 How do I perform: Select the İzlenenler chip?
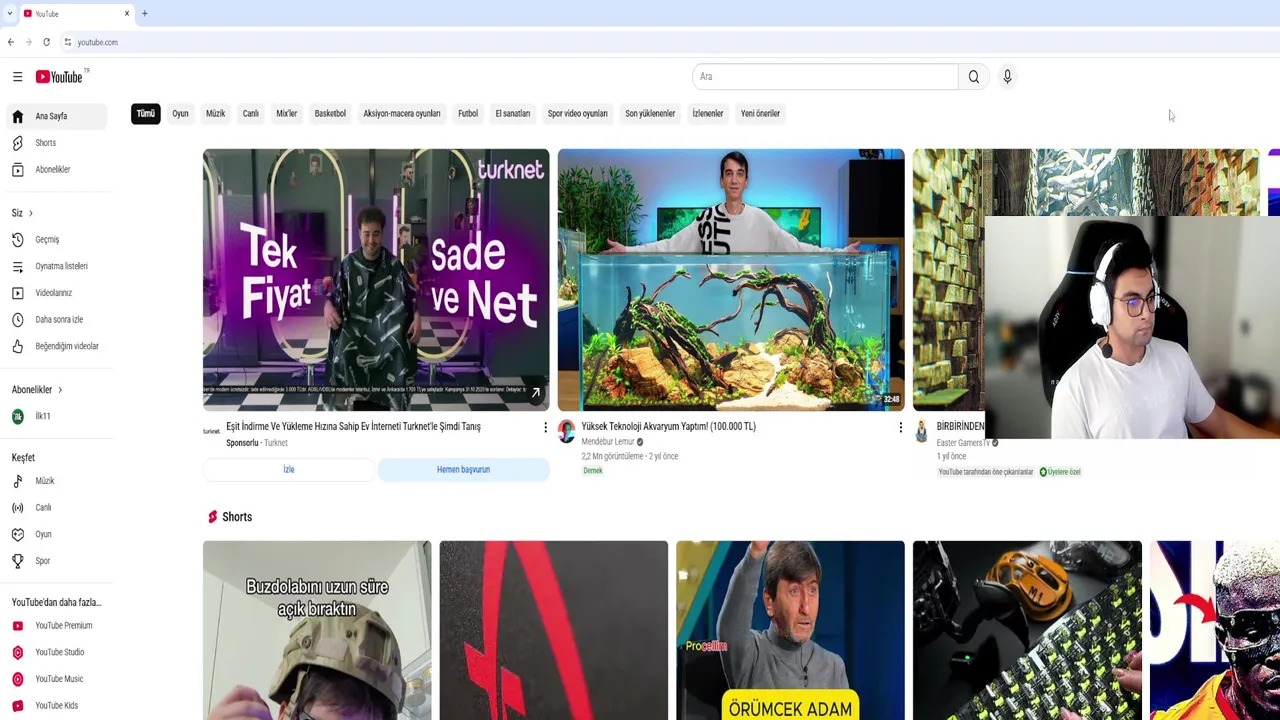707,114
